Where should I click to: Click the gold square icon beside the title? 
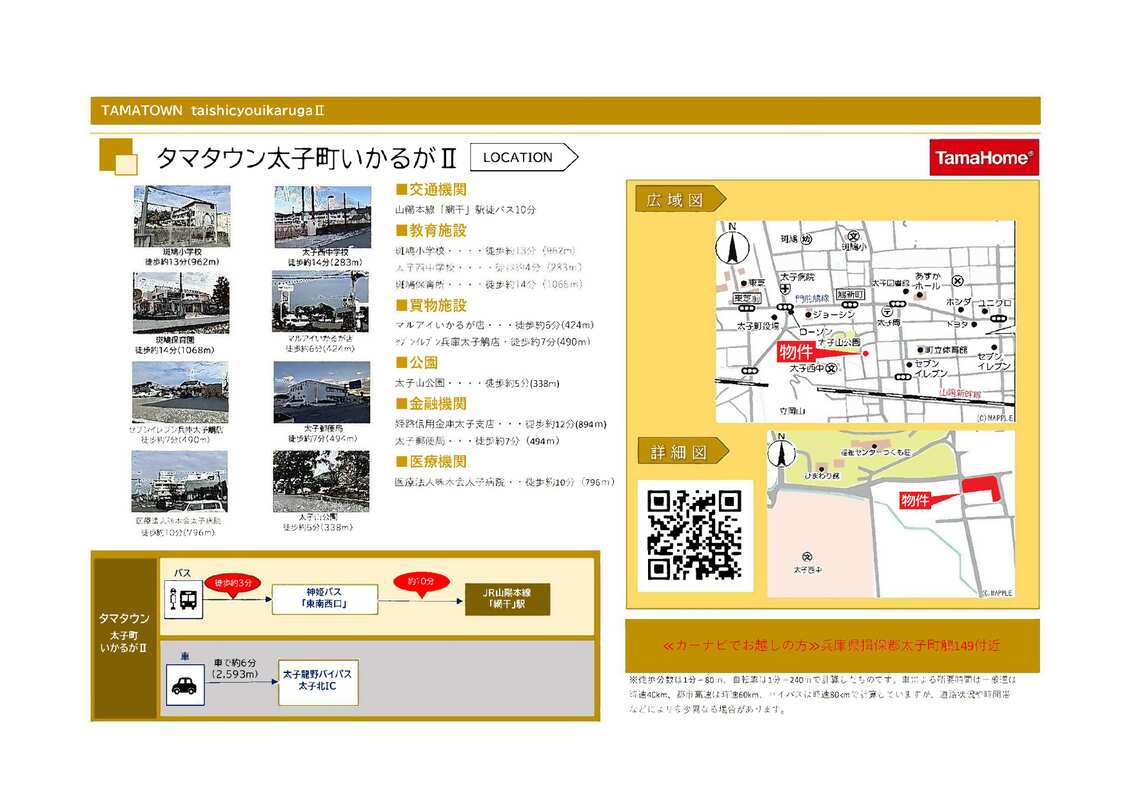(119, 158)
